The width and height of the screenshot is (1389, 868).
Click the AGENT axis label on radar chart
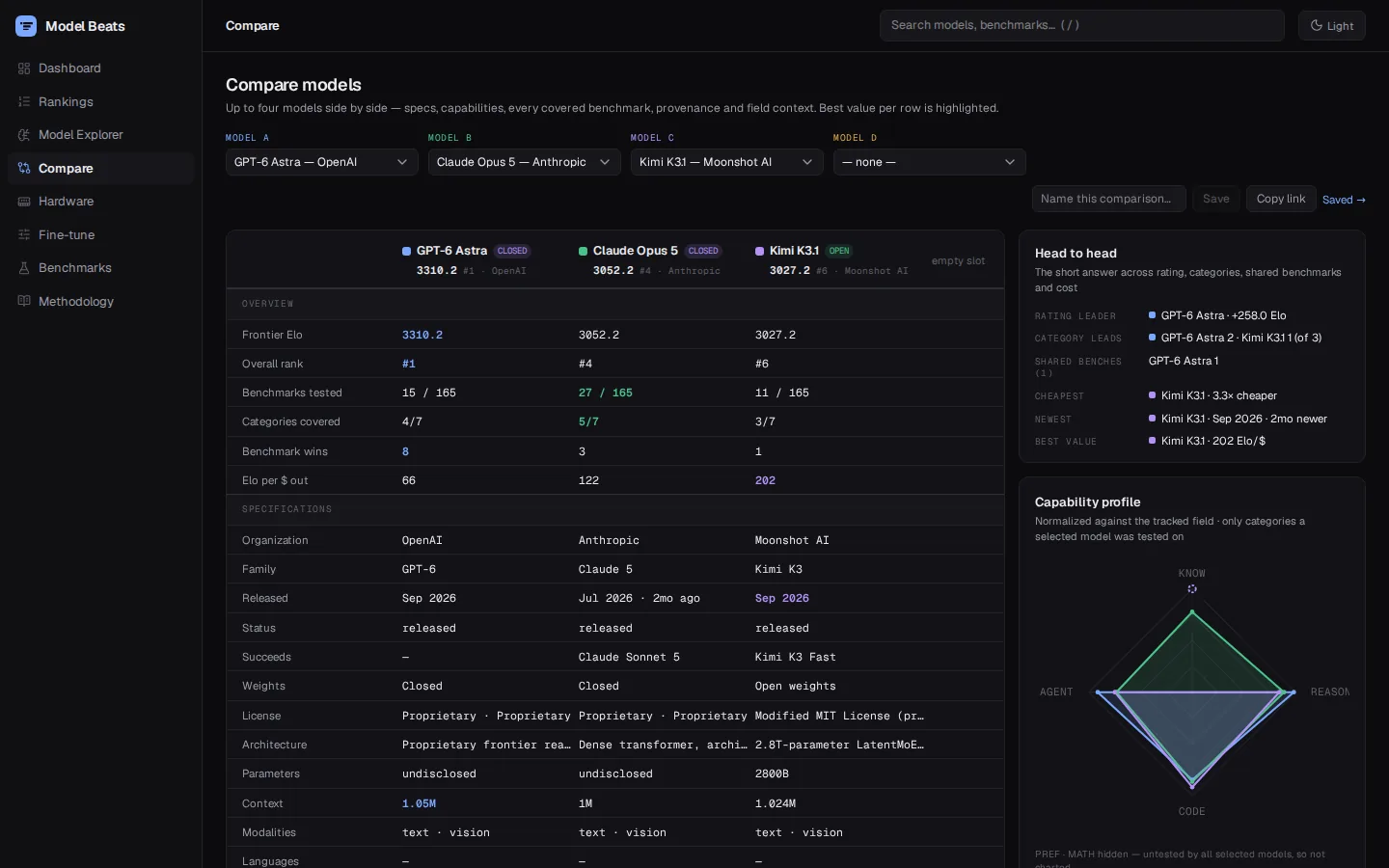pos(1056,692)
